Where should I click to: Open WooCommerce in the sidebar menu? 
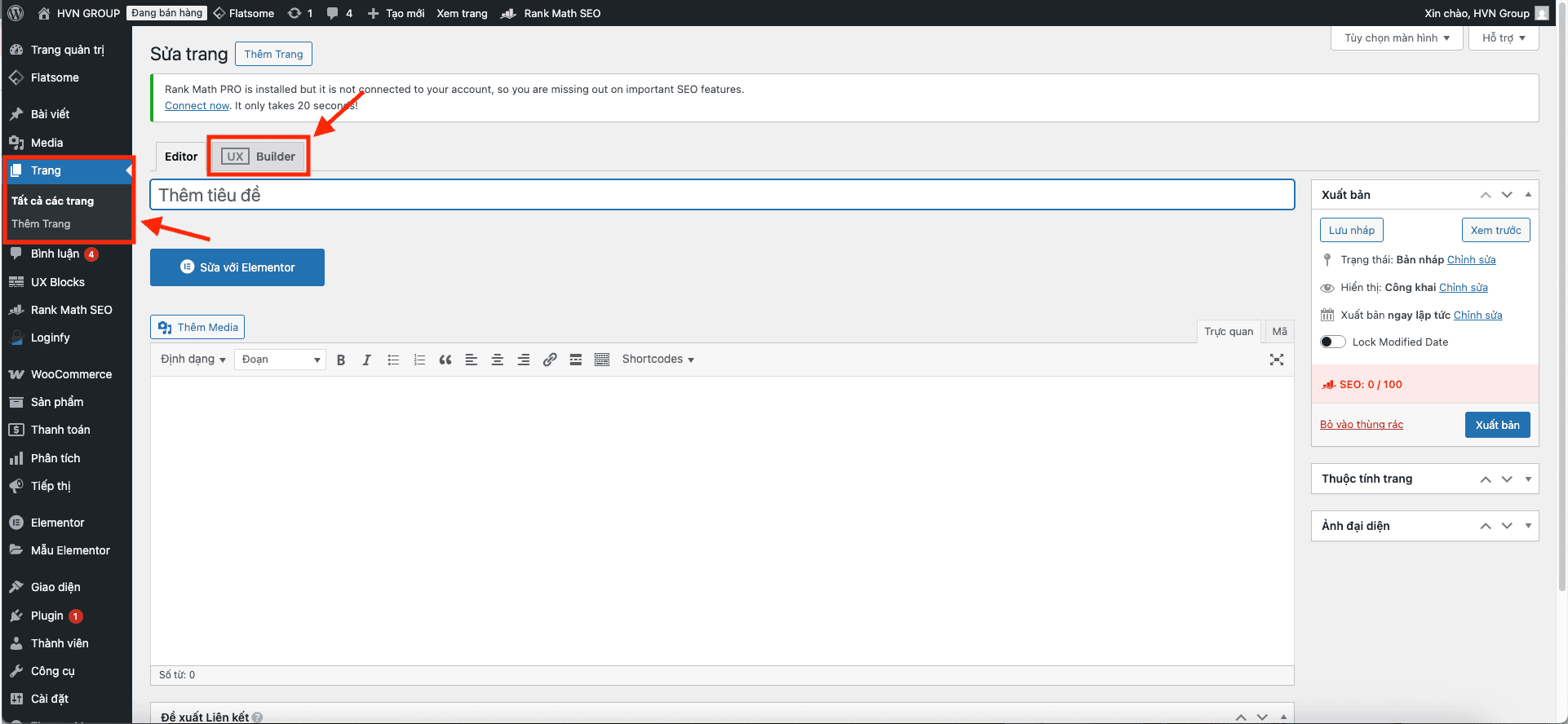point(71,374)
